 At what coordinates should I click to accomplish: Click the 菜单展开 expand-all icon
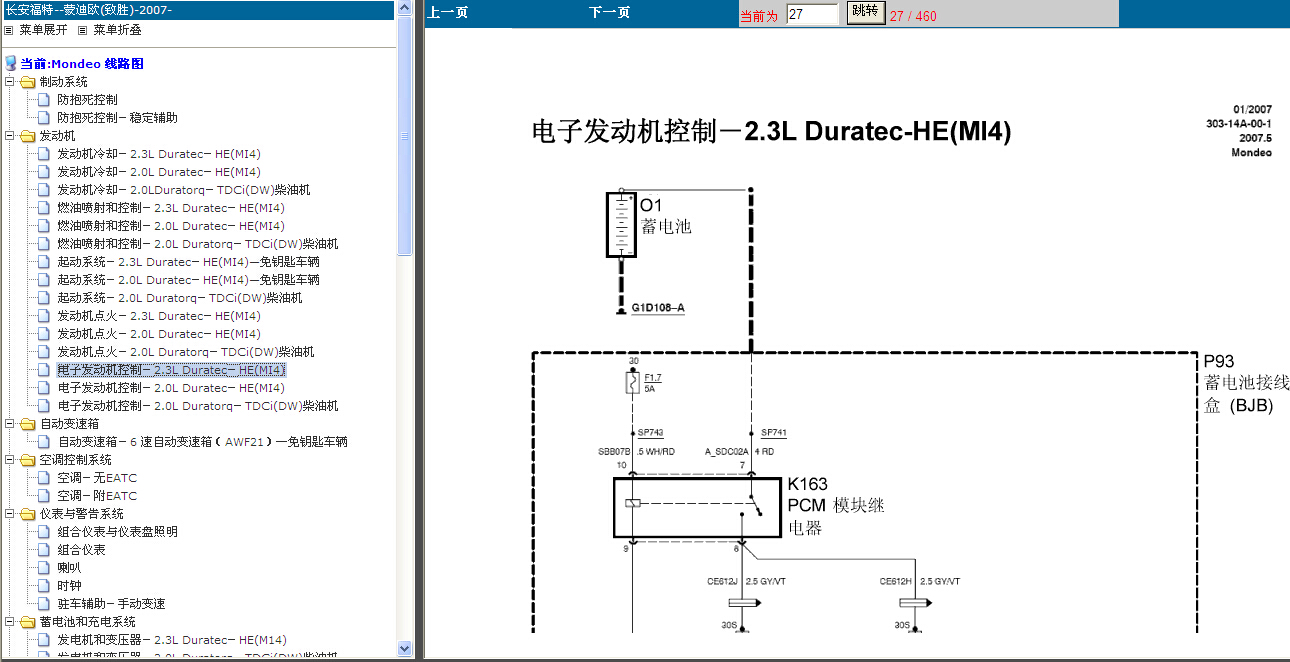[9, 30]
